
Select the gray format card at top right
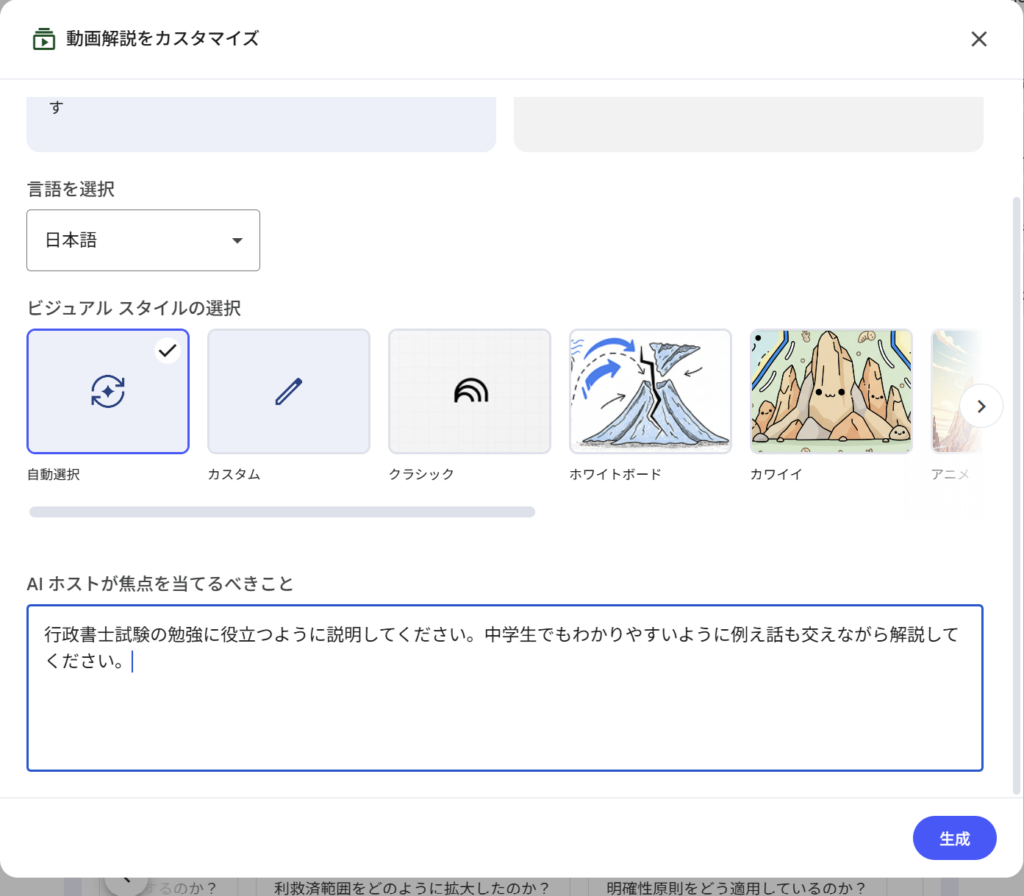point(748,124)
